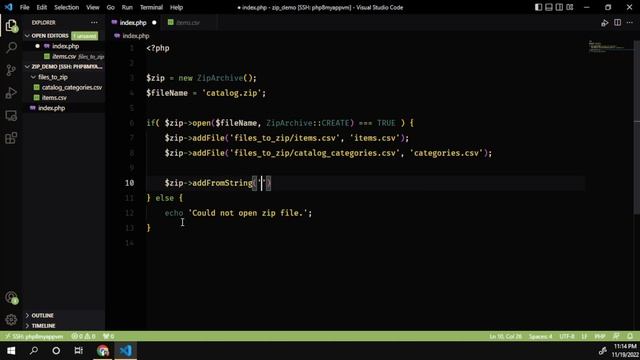The image size is (640, 360).
Task: Change language mode PHP in status bar
Action: pos(600,336)
